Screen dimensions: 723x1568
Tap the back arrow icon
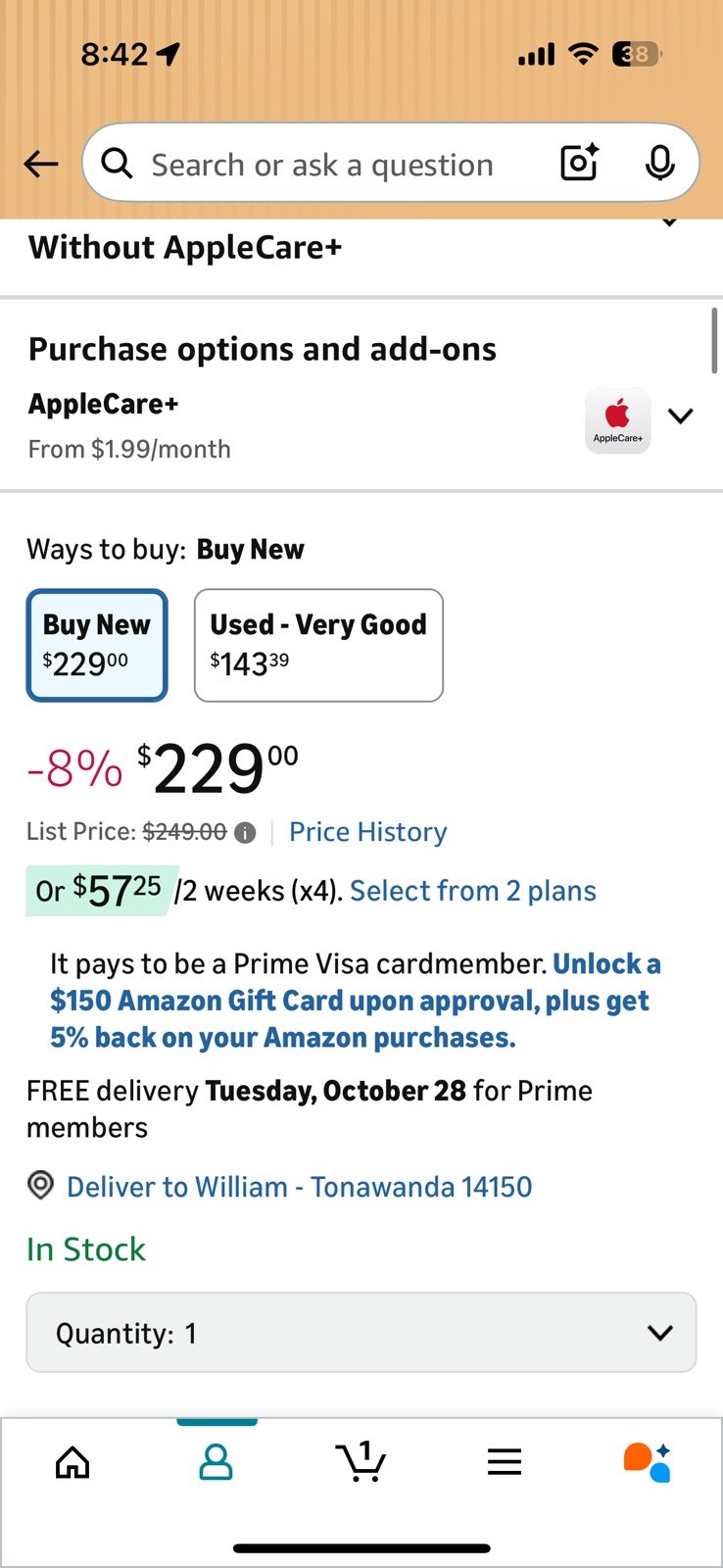(41, 164)
